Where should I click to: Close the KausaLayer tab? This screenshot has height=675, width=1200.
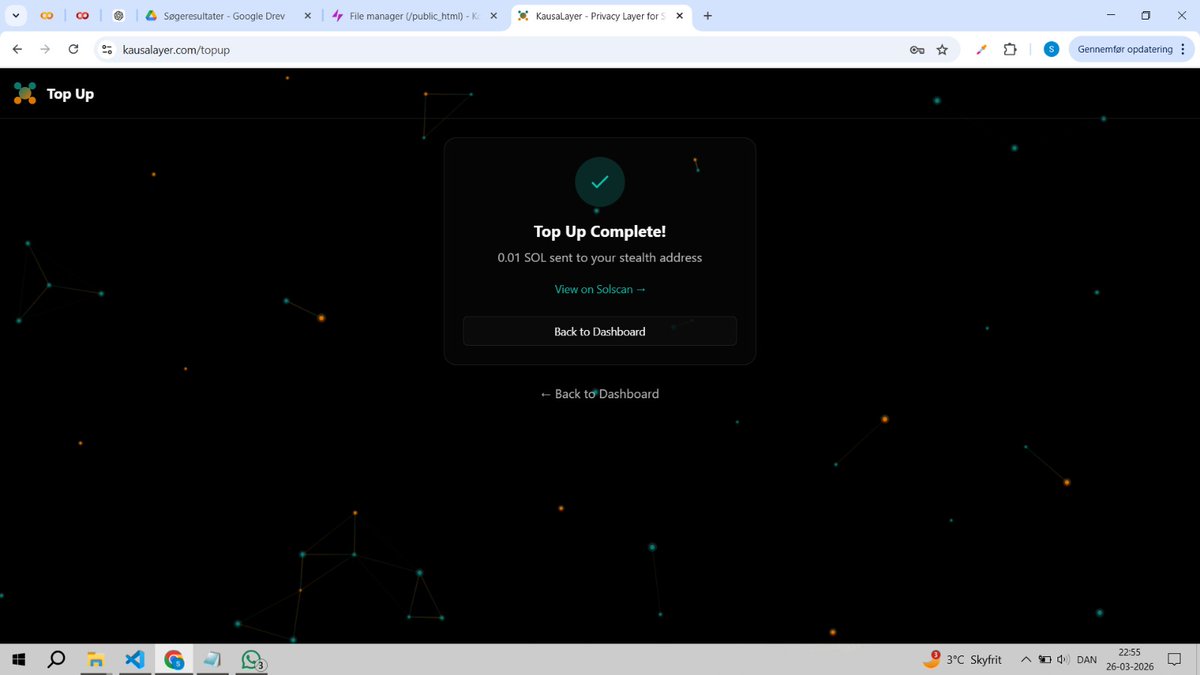click(x=679, y=16)
